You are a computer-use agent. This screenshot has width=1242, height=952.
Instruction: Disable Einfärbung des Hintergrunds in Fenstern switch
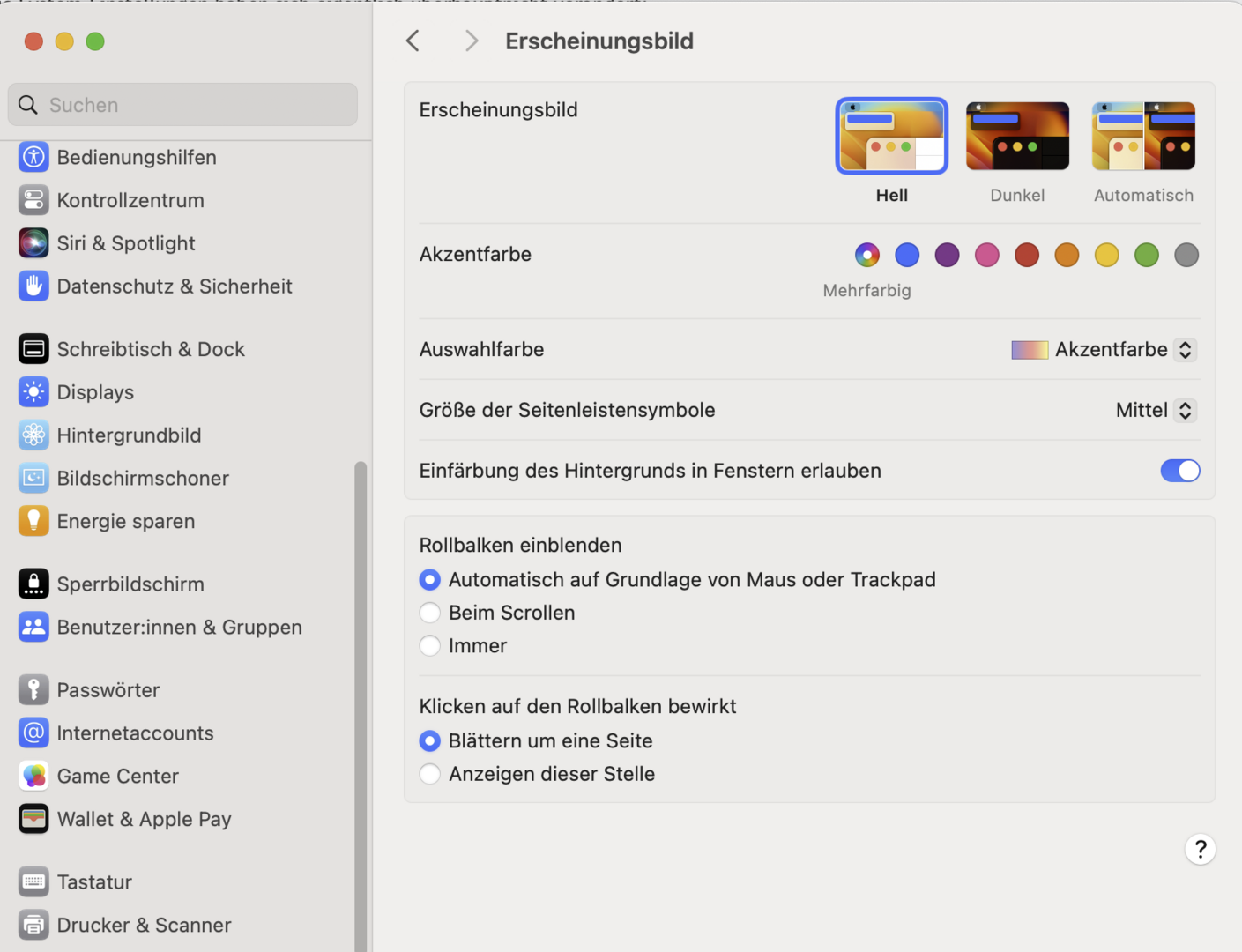coord(1180,471)
